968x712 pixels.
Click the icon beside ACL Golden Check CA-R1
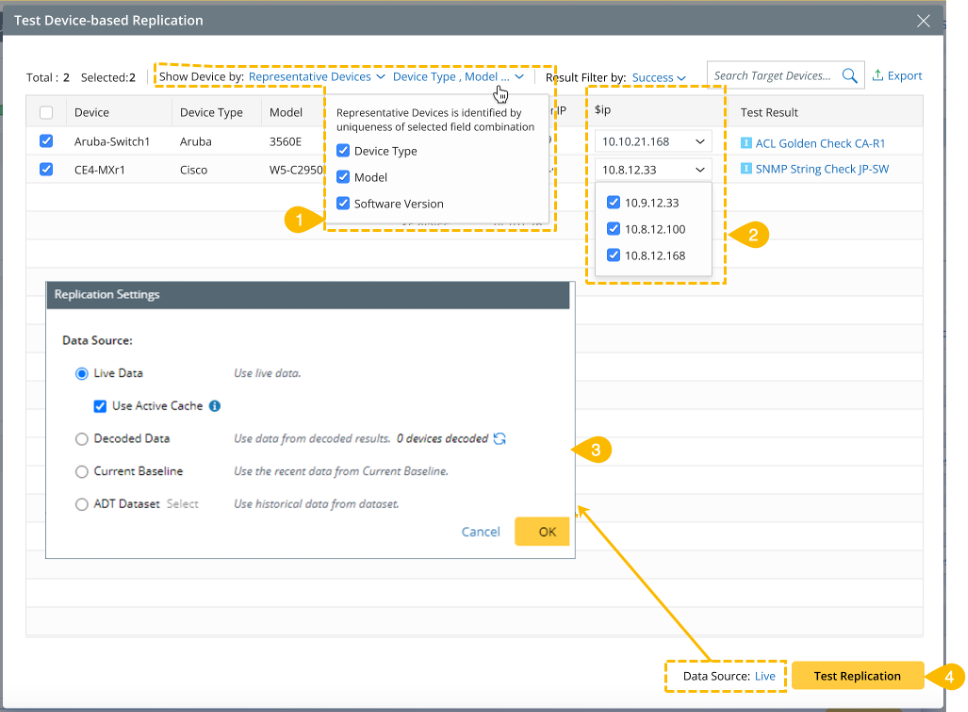click(746, 143)
